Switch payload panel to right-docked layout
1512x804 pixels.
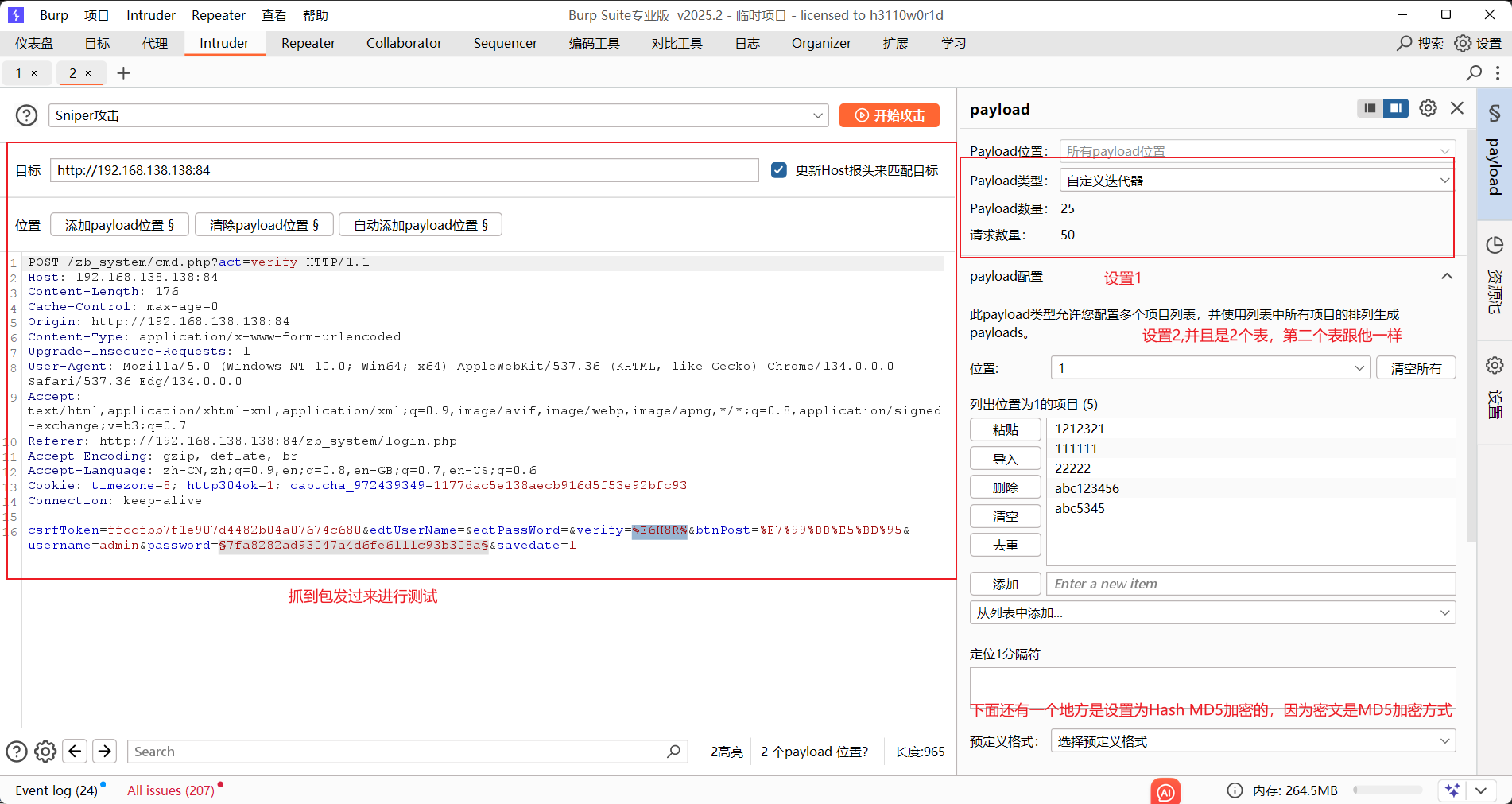click(1396, 108)
